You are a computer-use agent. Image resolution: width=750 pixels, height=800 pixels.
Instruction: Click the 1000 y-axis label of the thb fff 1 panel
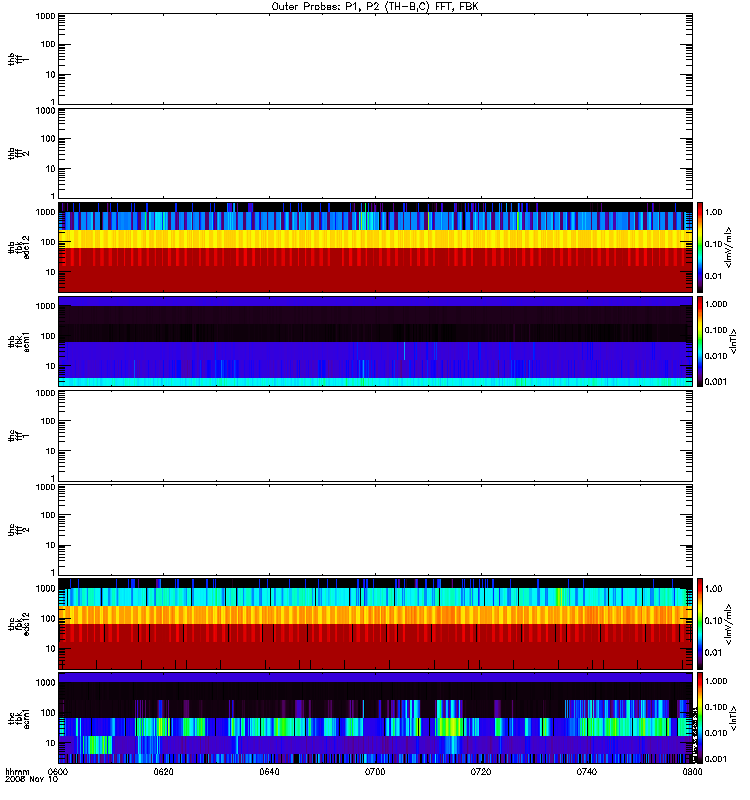[x=45, y=16]
